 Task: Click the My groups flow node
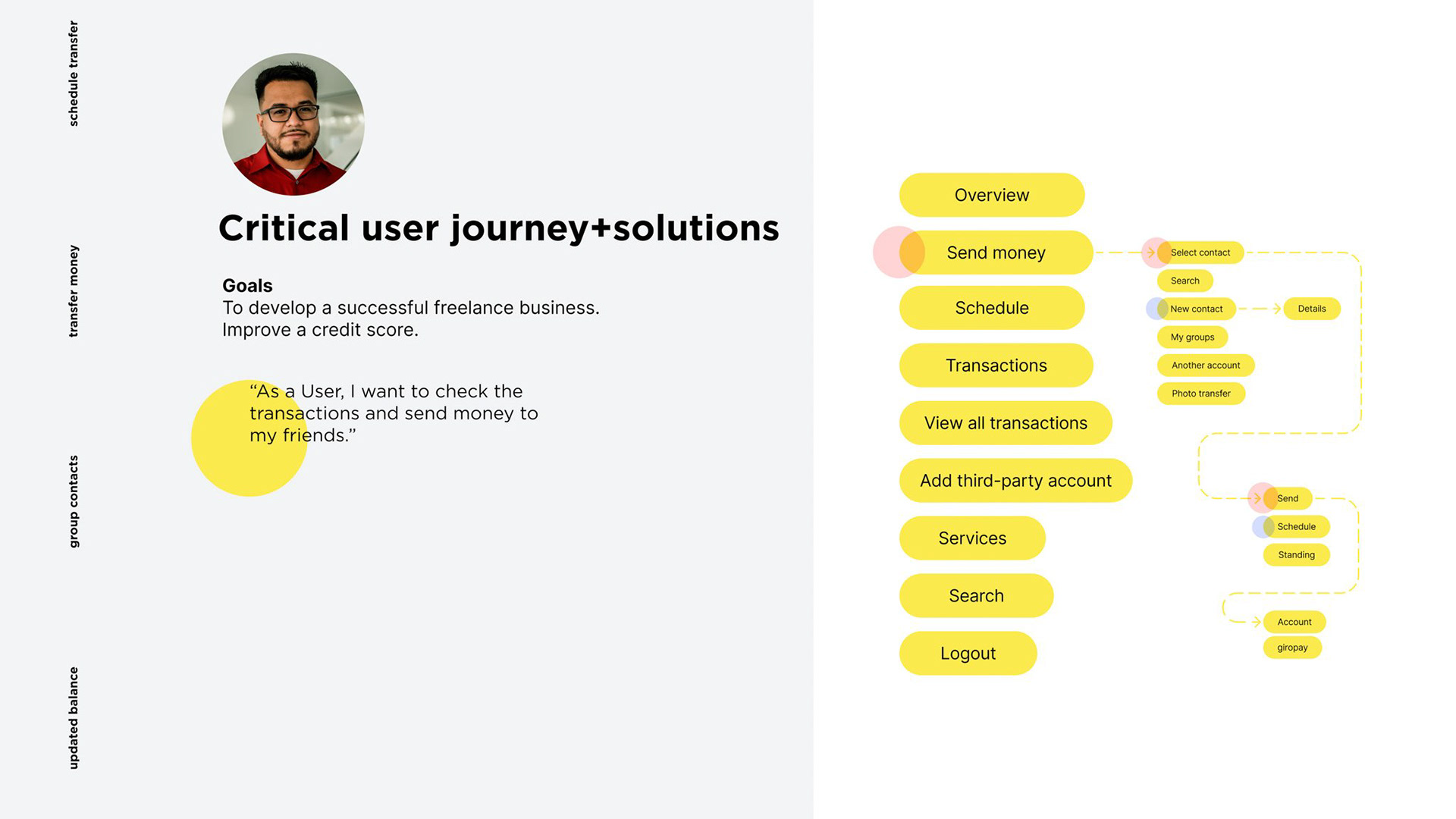pos(1192,337)
